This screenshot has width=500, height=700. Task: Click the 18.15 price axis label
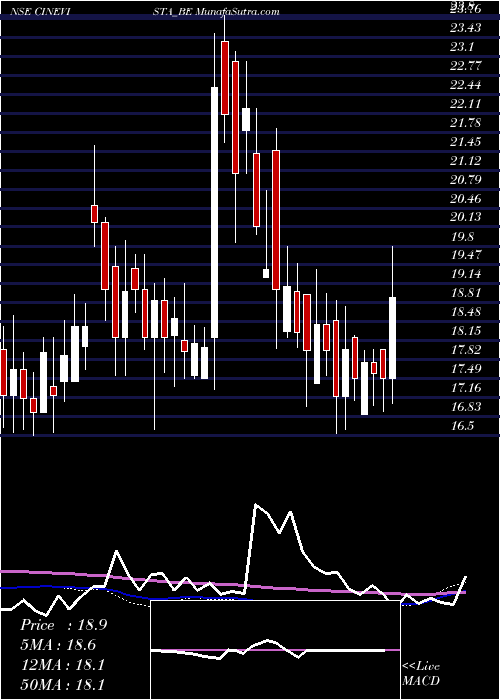coord(466,331)
